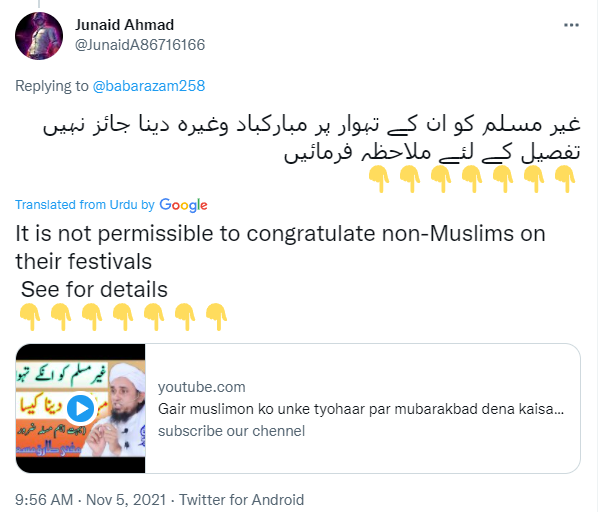The image size is (600, 512).
Task: Click the original Urdu tweet text
Action: 320,142
